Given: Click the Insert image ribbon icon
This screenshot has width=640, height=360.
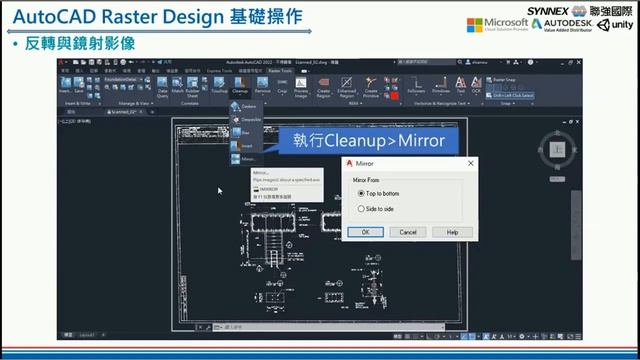Looking at the screenshot, I should tap(65, 85).
